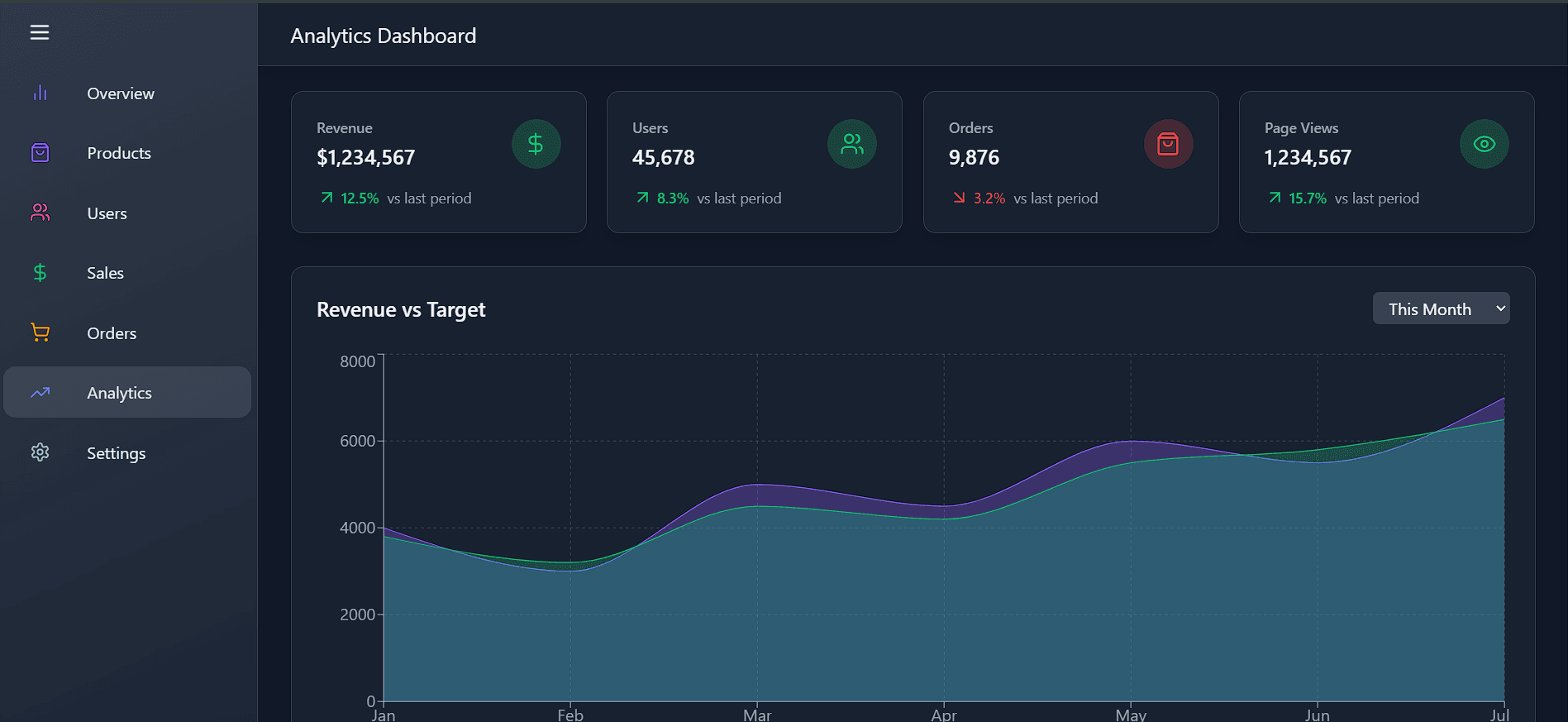This screenshot has width=1568, height=722.
Task: Open the Overview menu item
Action: 127,93
